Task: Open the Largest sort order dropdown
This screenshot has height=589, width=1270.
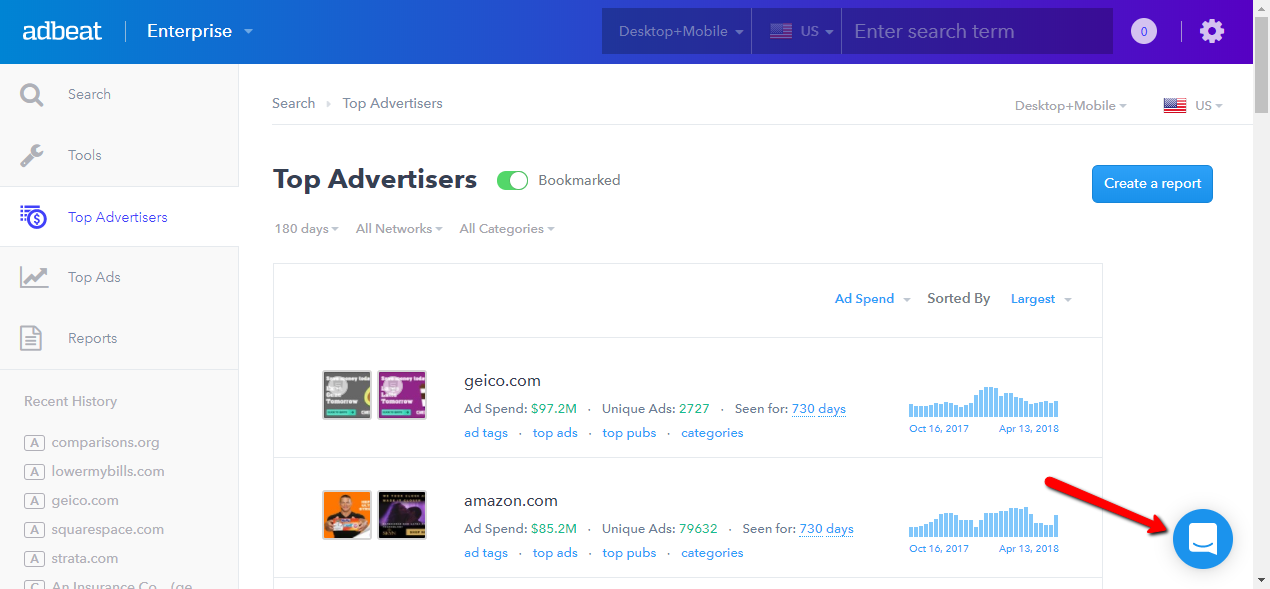Action: click(x=1041, y=299)
